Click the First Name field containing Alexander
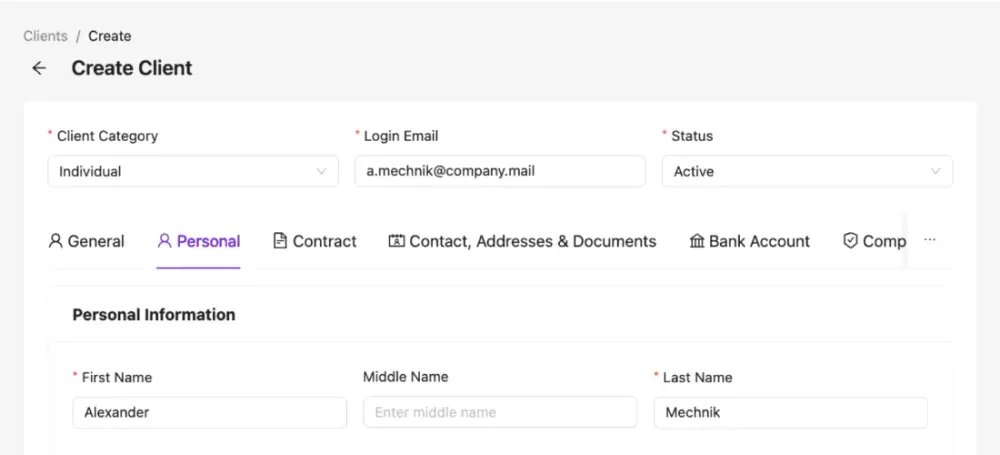The image size is (1000, 455). coord(209,412)
